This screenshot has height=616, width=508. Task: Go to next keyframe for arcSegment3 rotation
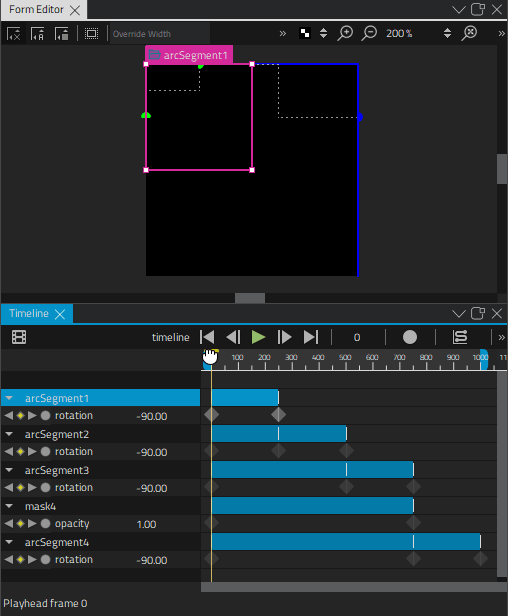pos(32,488)
